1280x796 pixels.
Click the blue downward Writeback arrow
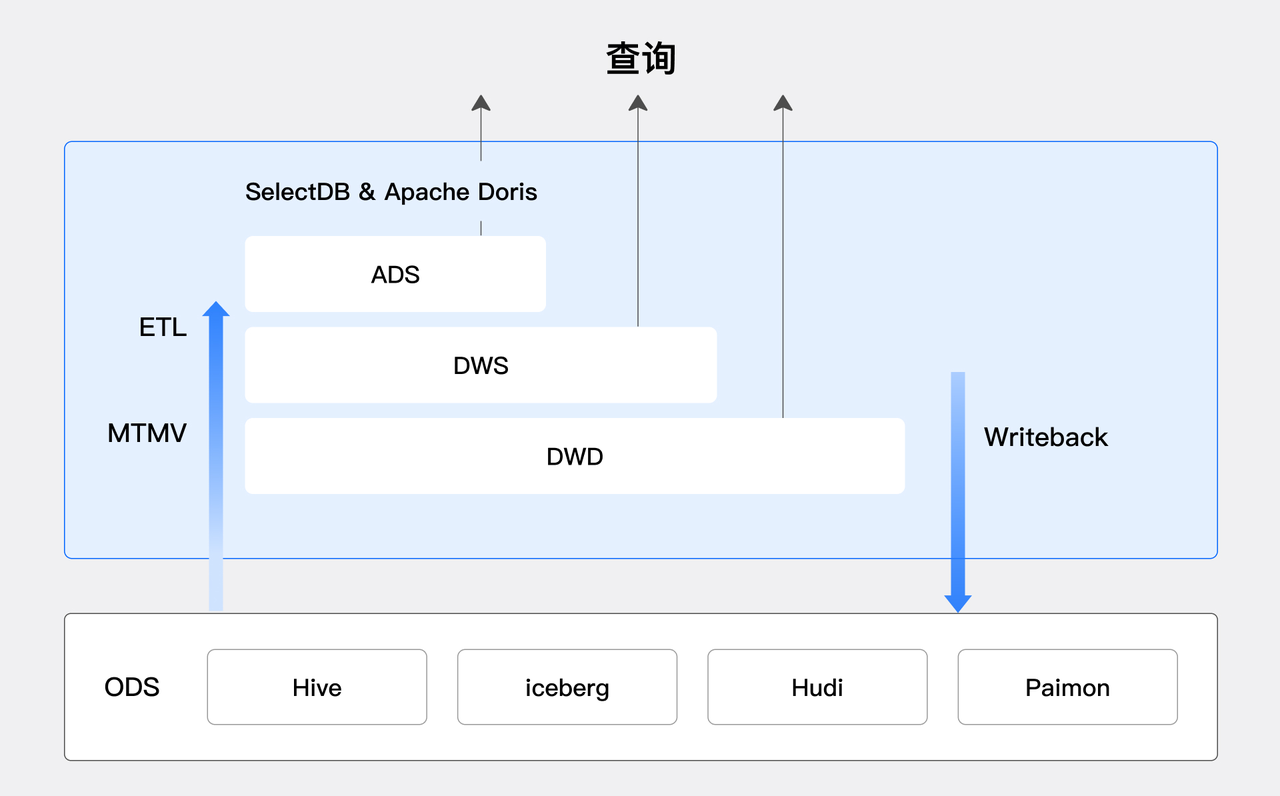958,490
